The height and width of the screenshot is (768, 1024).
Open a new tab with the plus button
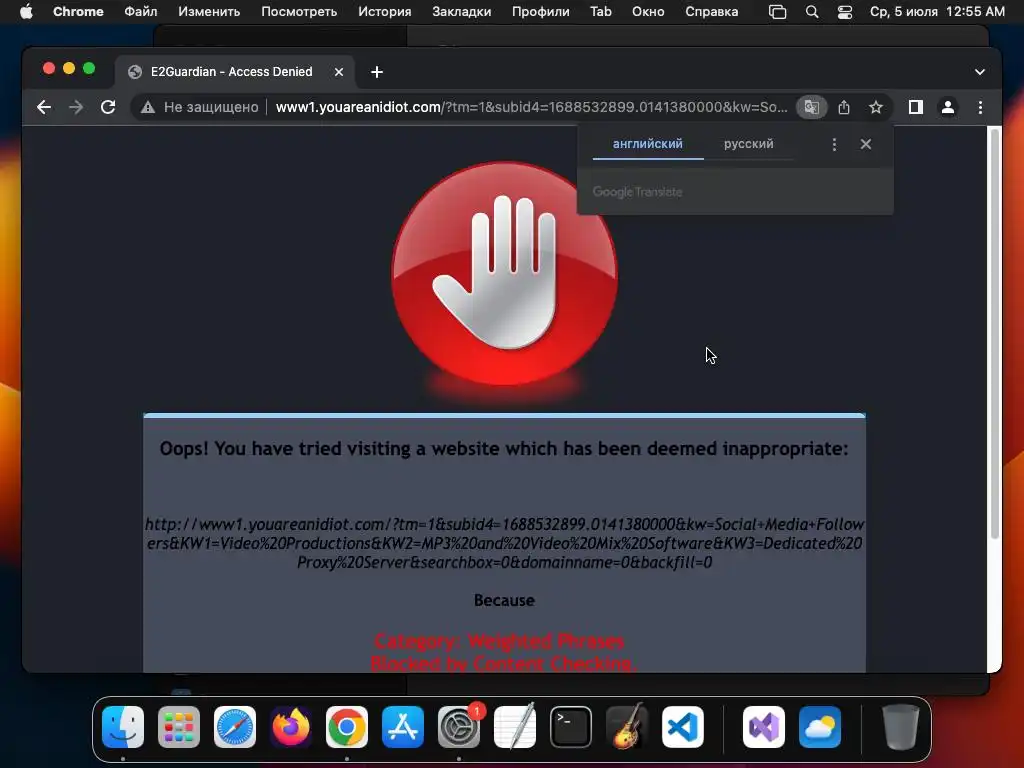coord(377,72)
